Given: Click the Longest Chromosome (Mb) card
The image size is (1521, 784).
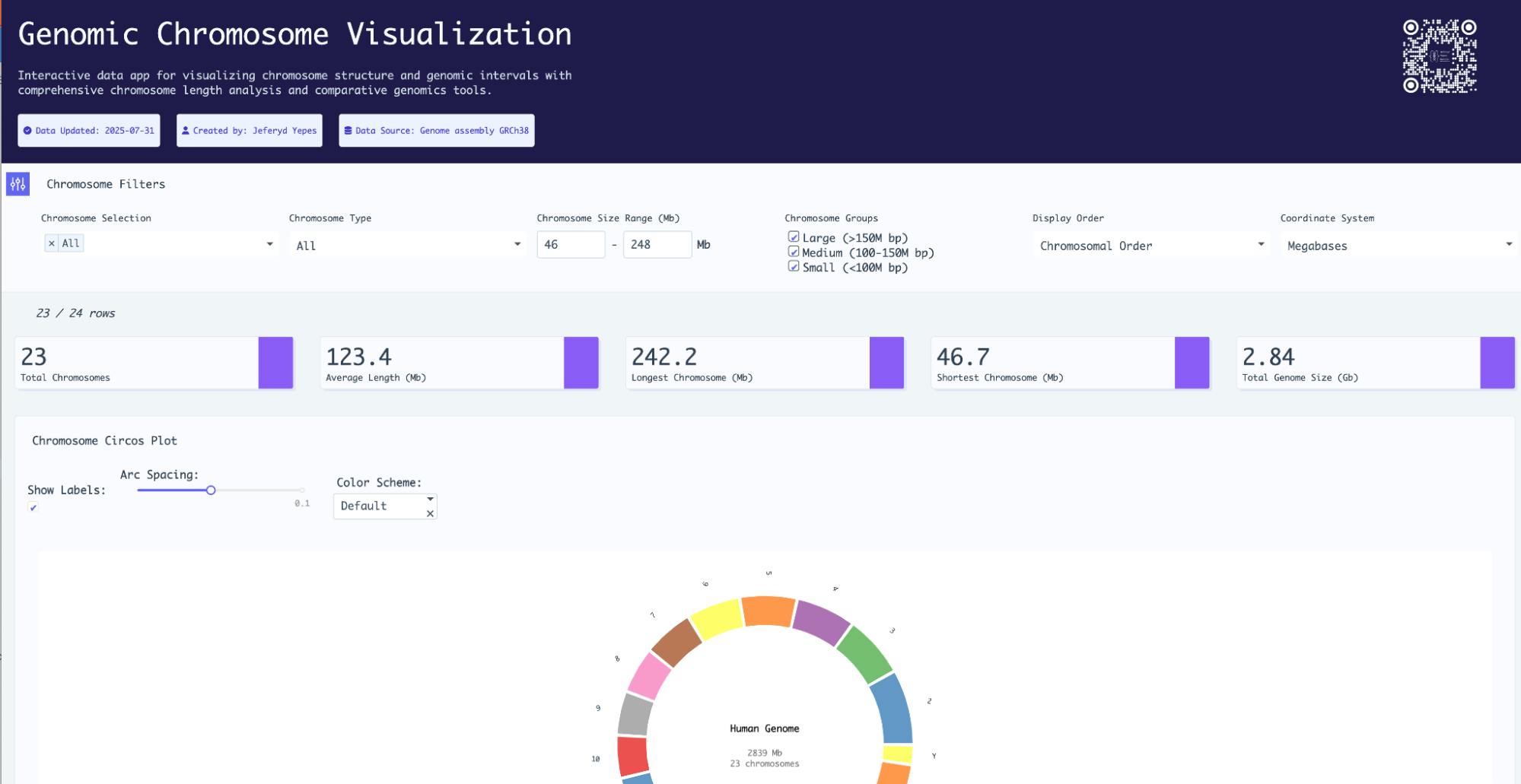Looking at the screenshot, I should click(x=765, y=363).
